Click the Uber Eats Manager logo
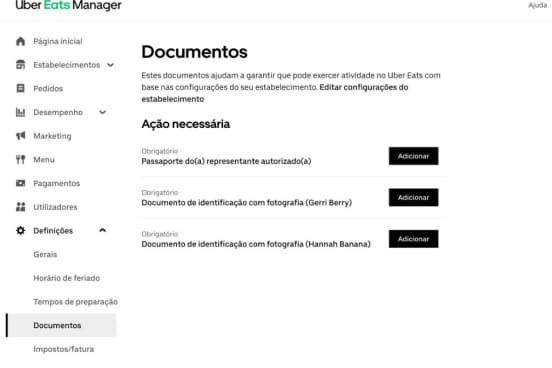 point(68,5)
